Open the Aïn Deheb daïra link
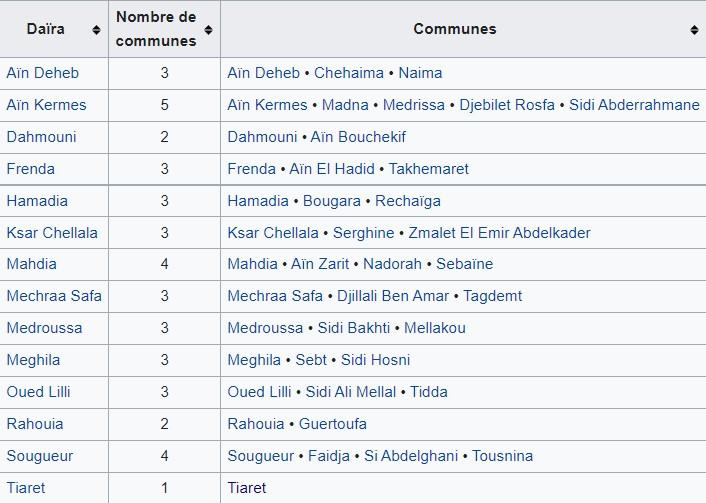This screenshot has height=503, width=706. (x=43, y=73)
